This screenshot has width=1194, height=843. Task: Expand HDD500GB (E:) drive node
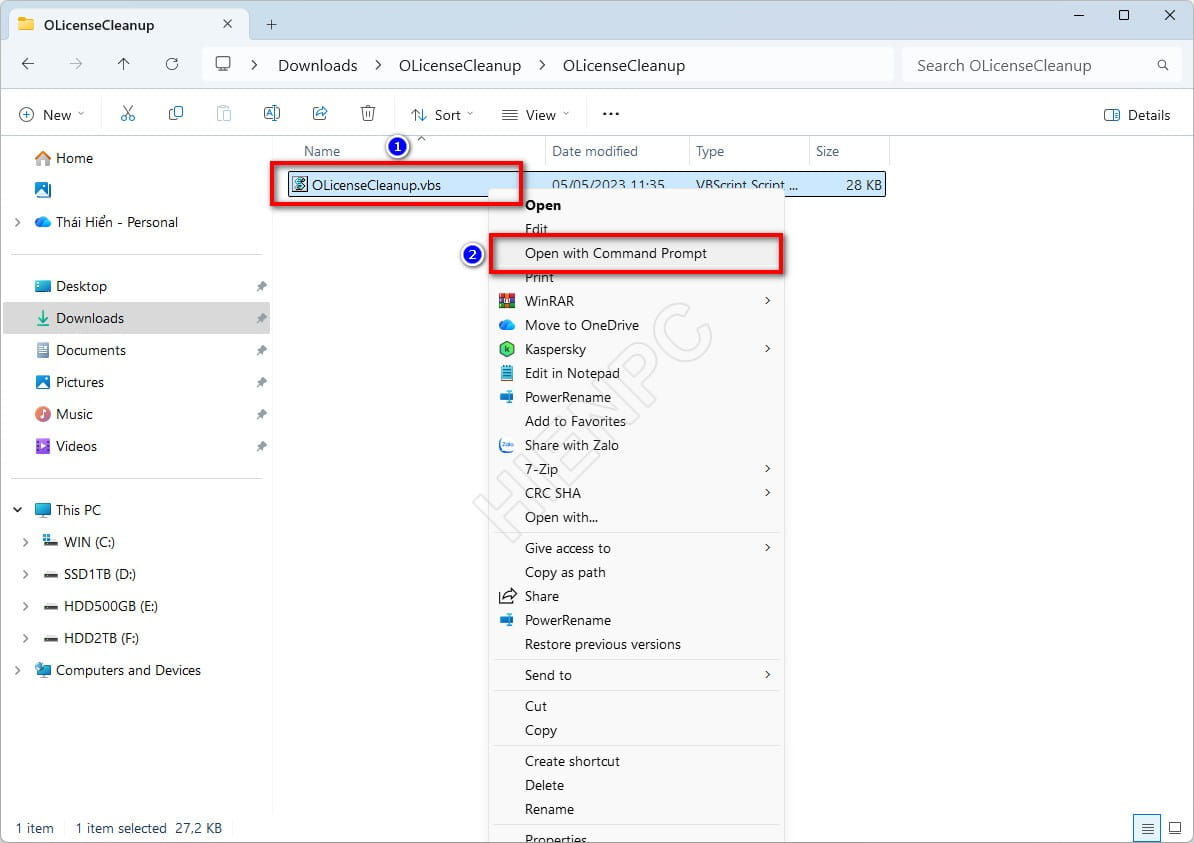(x=25, y=606)
